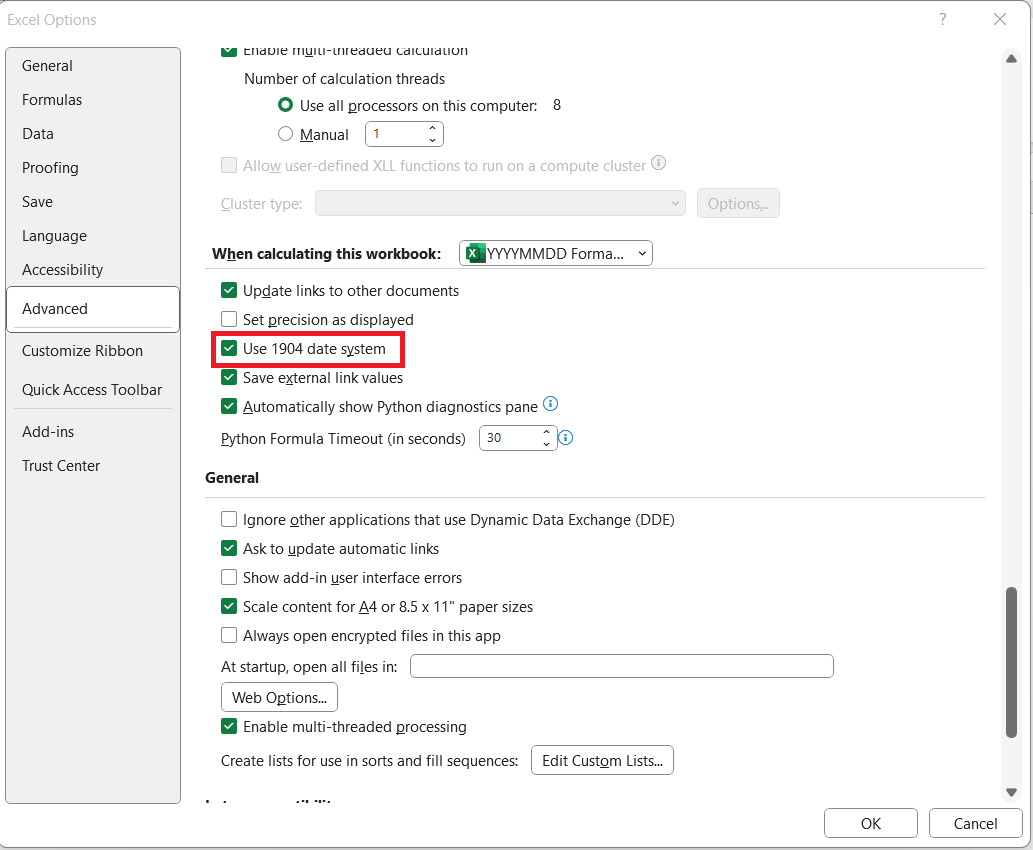The width and height of the screenshot is (1033, 850).
Task: Decrease the Manual threads spinner value
Action: tap(432, 140)
